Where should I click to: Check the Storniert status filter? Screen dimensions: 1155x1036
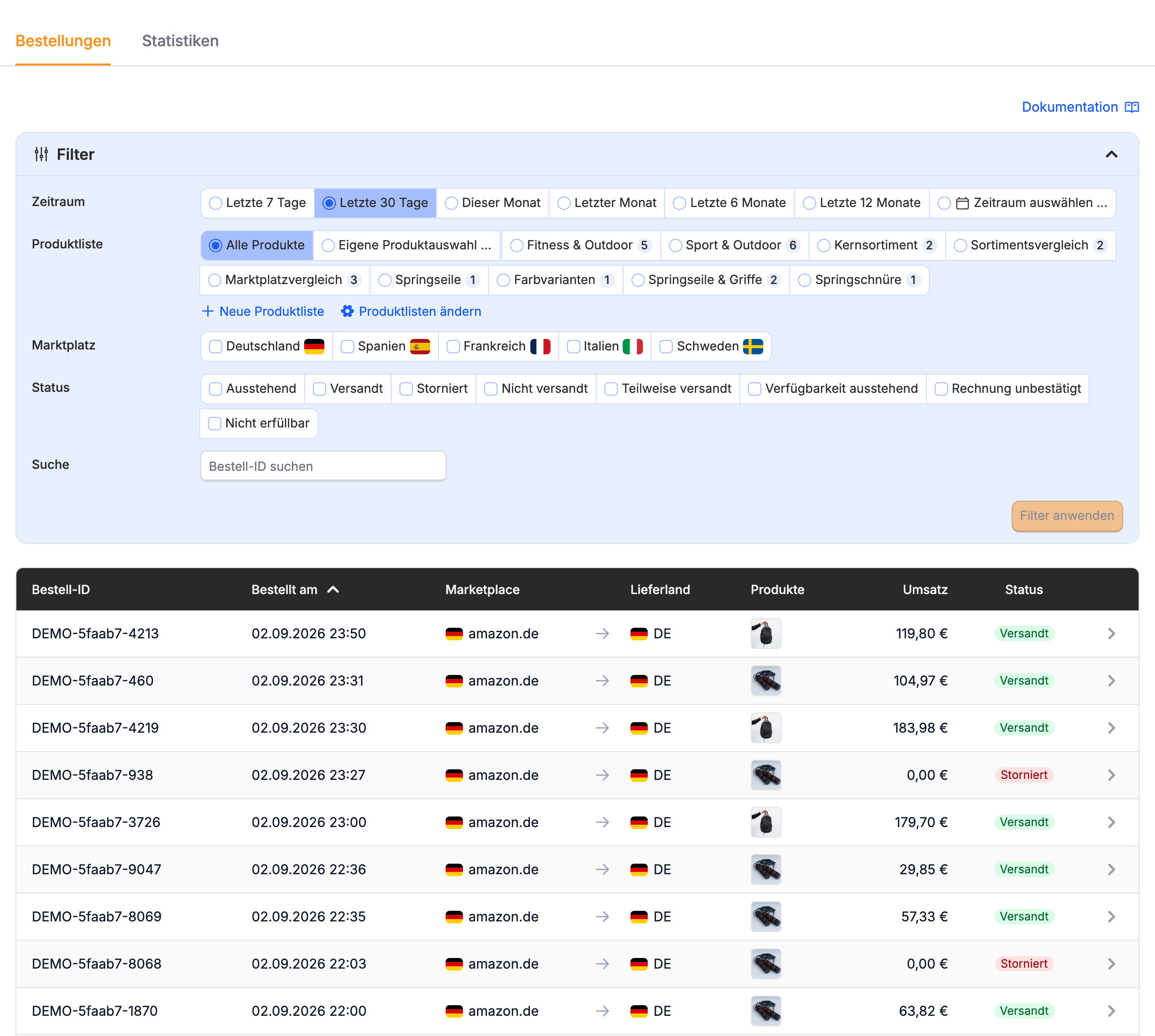tap(434, 389)
